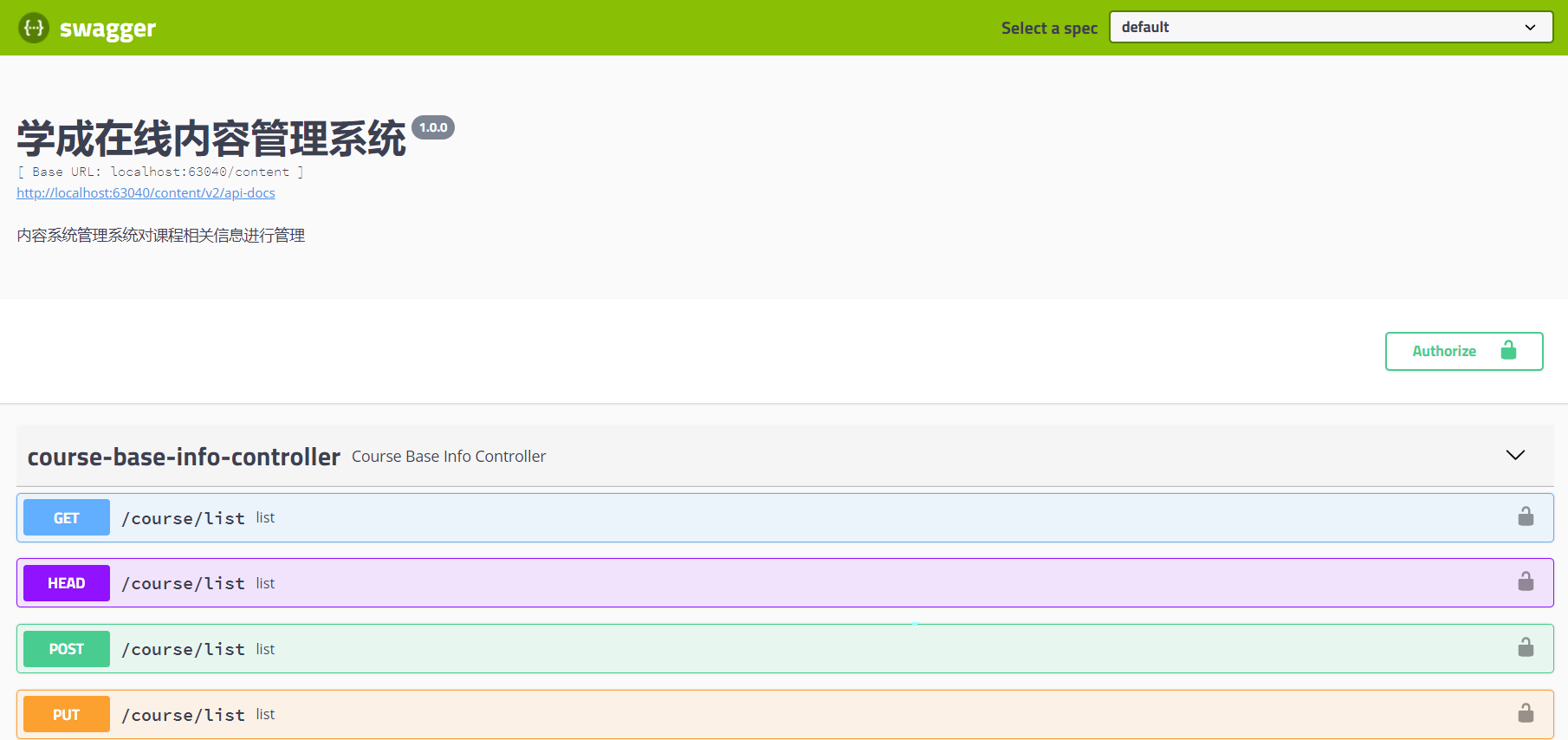Viewport: 1568px width, 740px height.
Task: Click the 学成在线内容管理系统 title
Action: coord(211,139)
